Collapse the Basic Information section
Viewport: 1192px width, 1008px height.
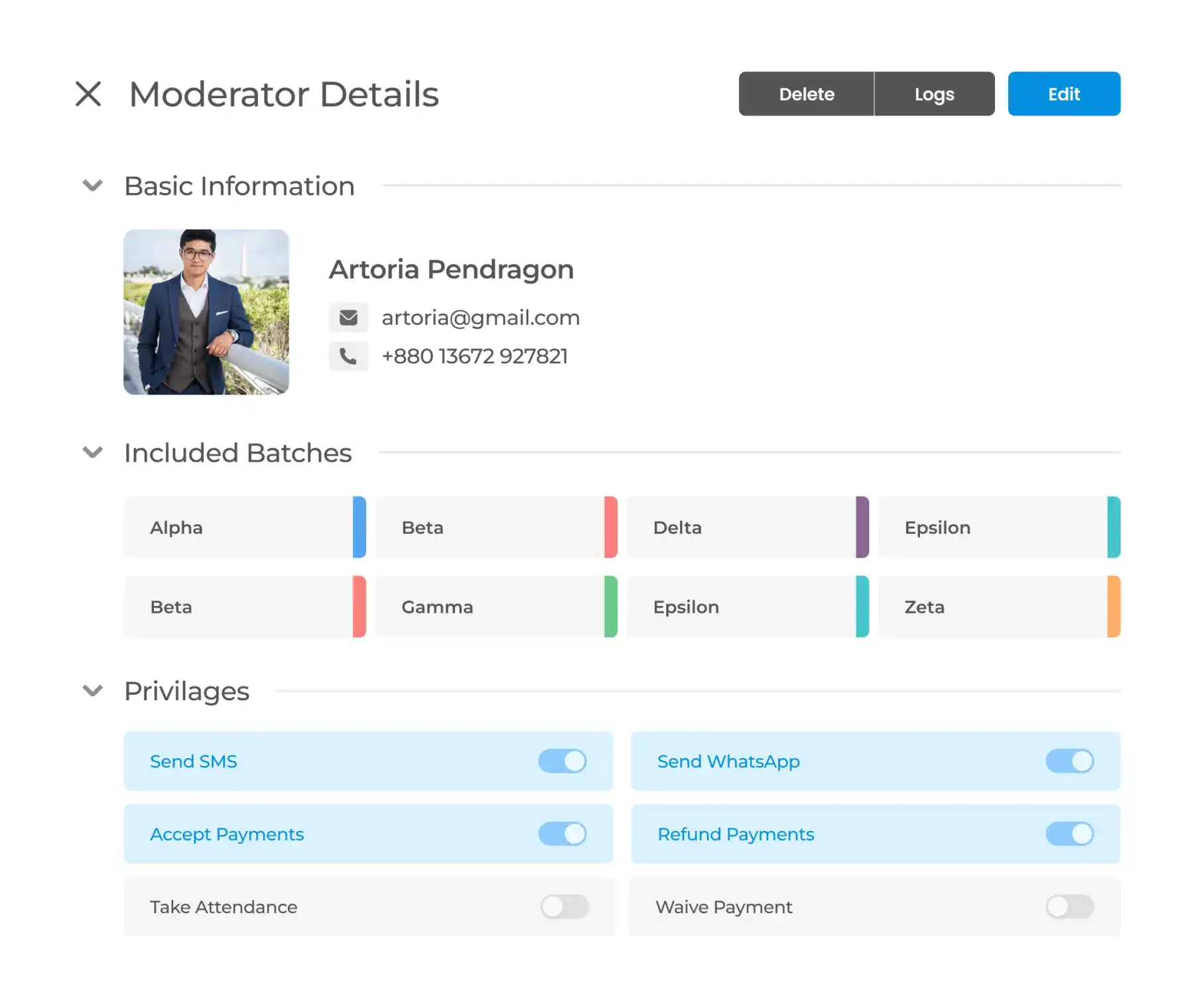click(93, 186)
